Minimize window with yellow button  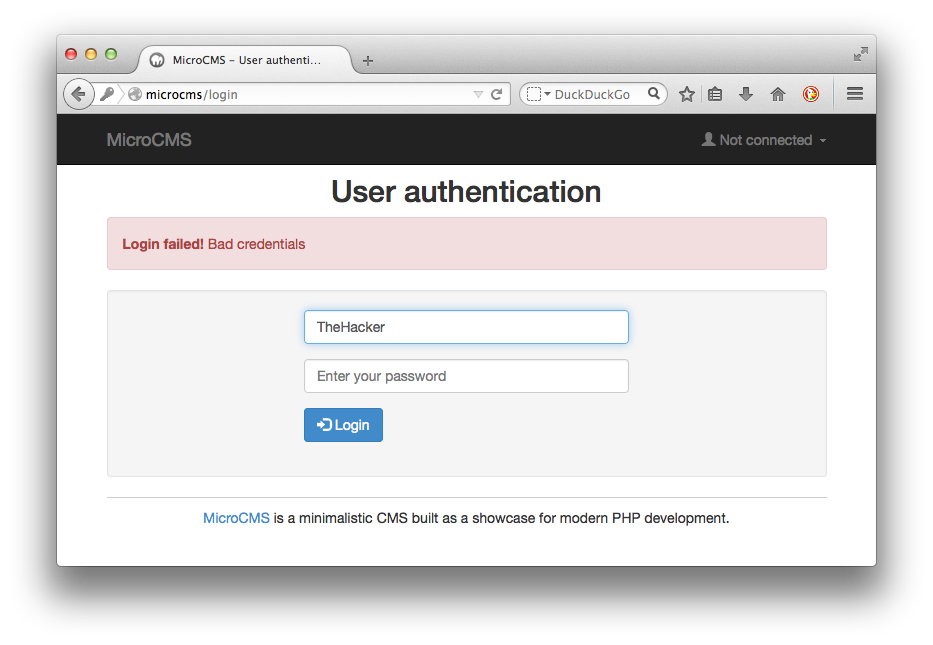tap(91, 54)
